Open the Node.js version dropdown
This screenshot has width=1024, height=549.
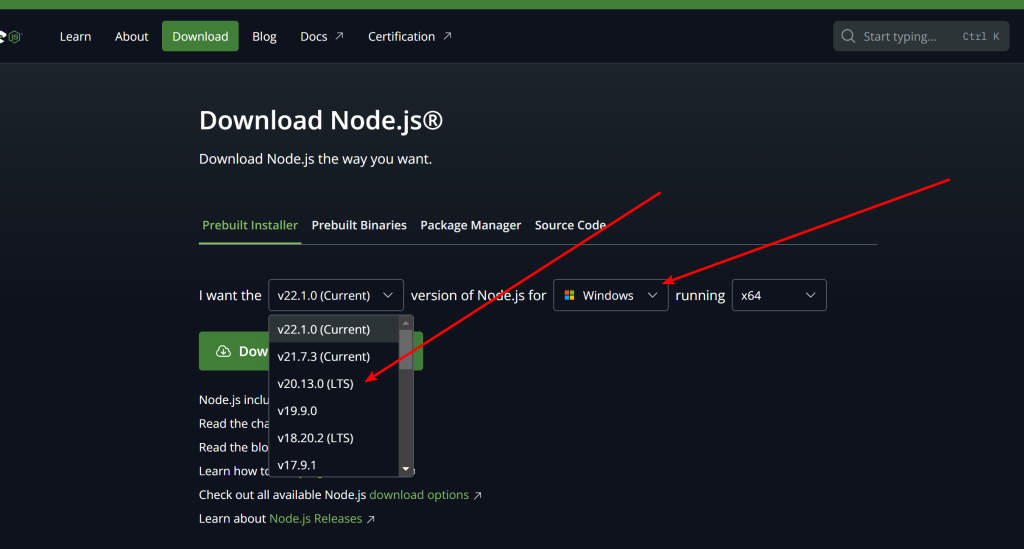point(335,296)
